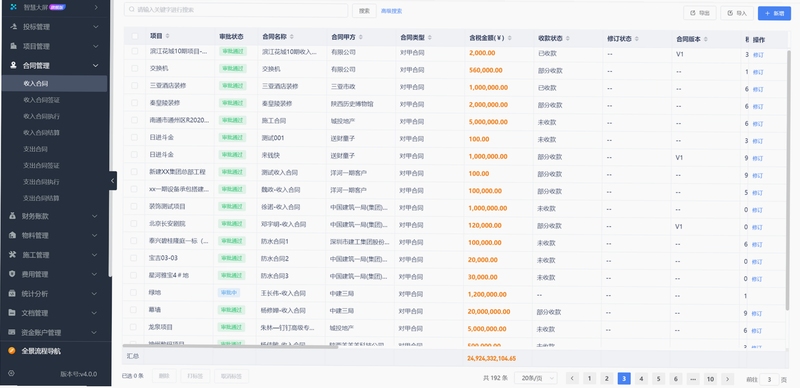Screen dimensions: 800x388
Task: Expand the 物料管理 menu chevron
Action: (x=94, y=235)
